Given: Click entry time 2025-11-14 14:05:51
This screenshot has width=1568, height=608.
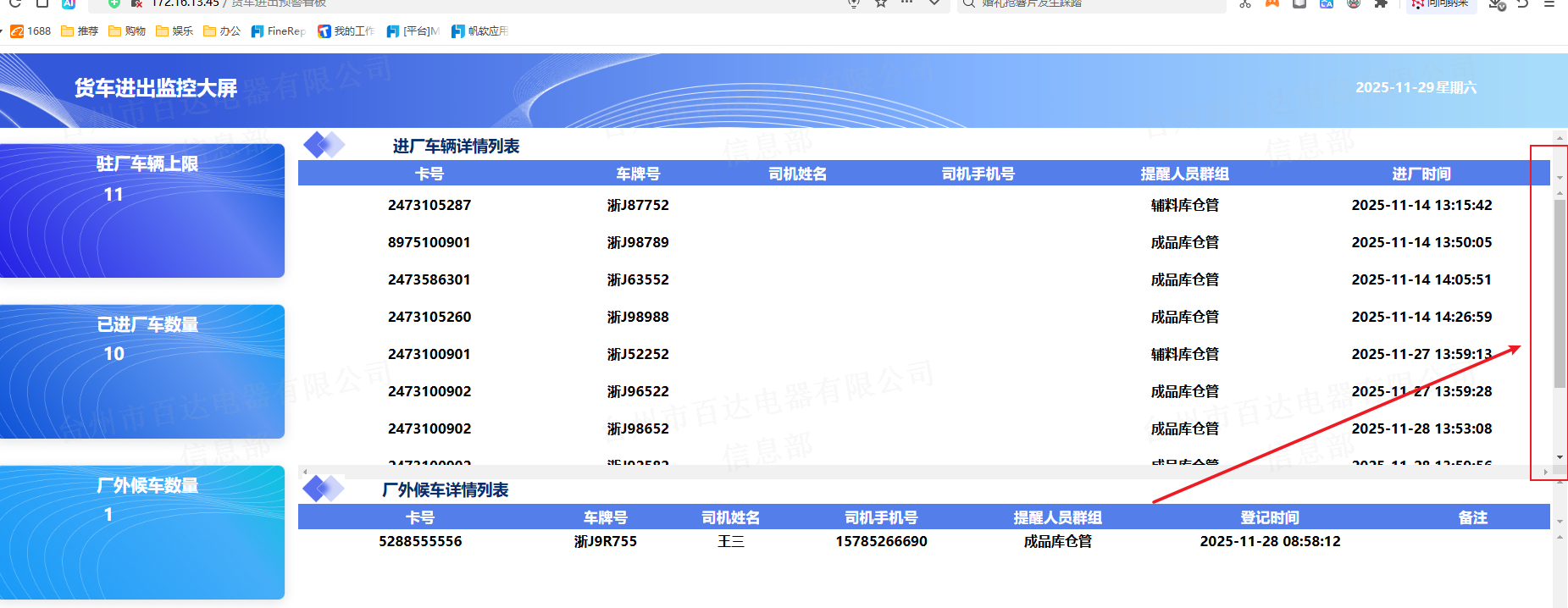Looking at the screenshot, I should point(1421,279).
